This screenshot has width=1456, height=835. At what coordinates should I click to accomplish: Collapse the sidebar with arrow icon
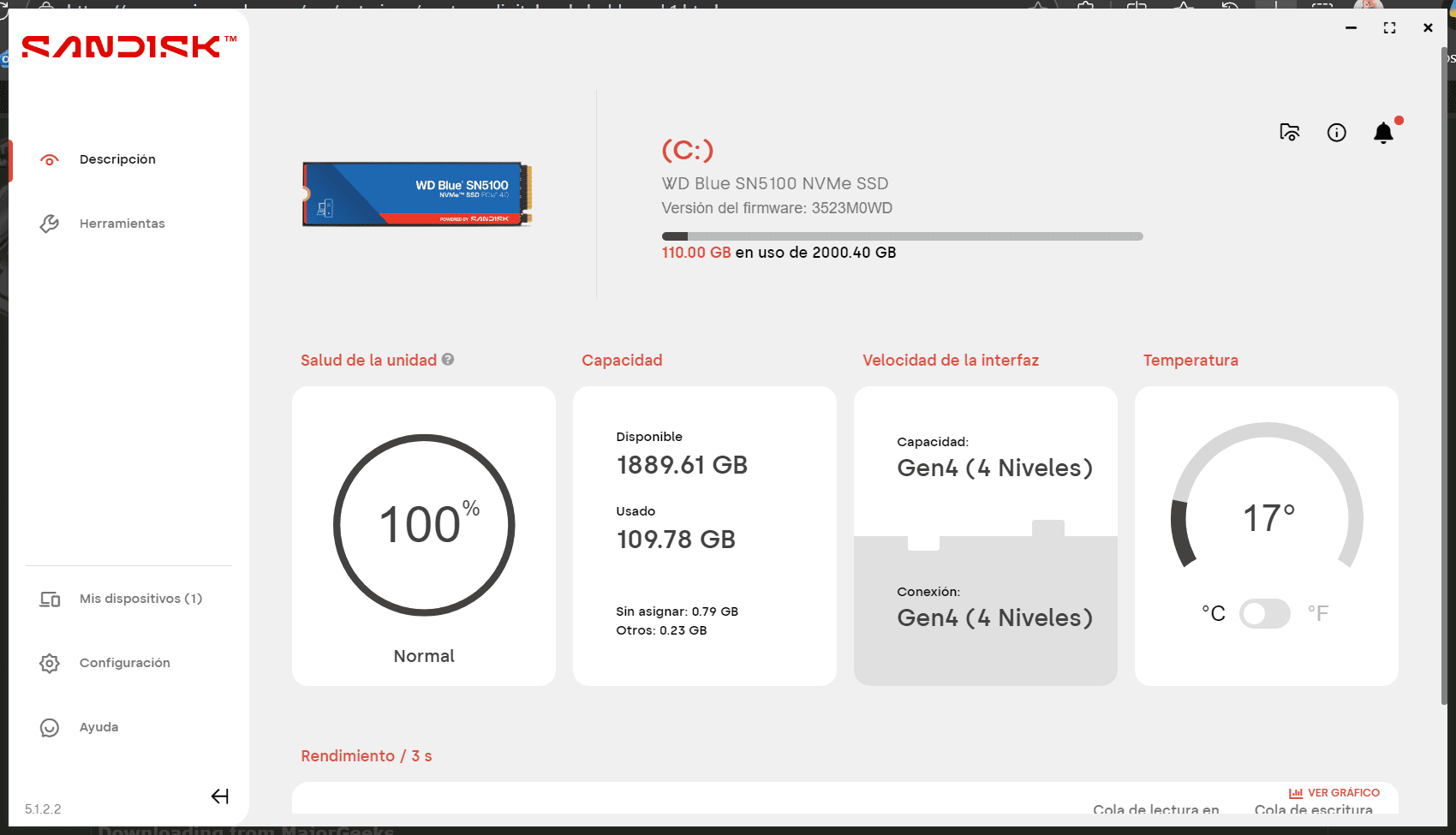[x=220, y=796]
